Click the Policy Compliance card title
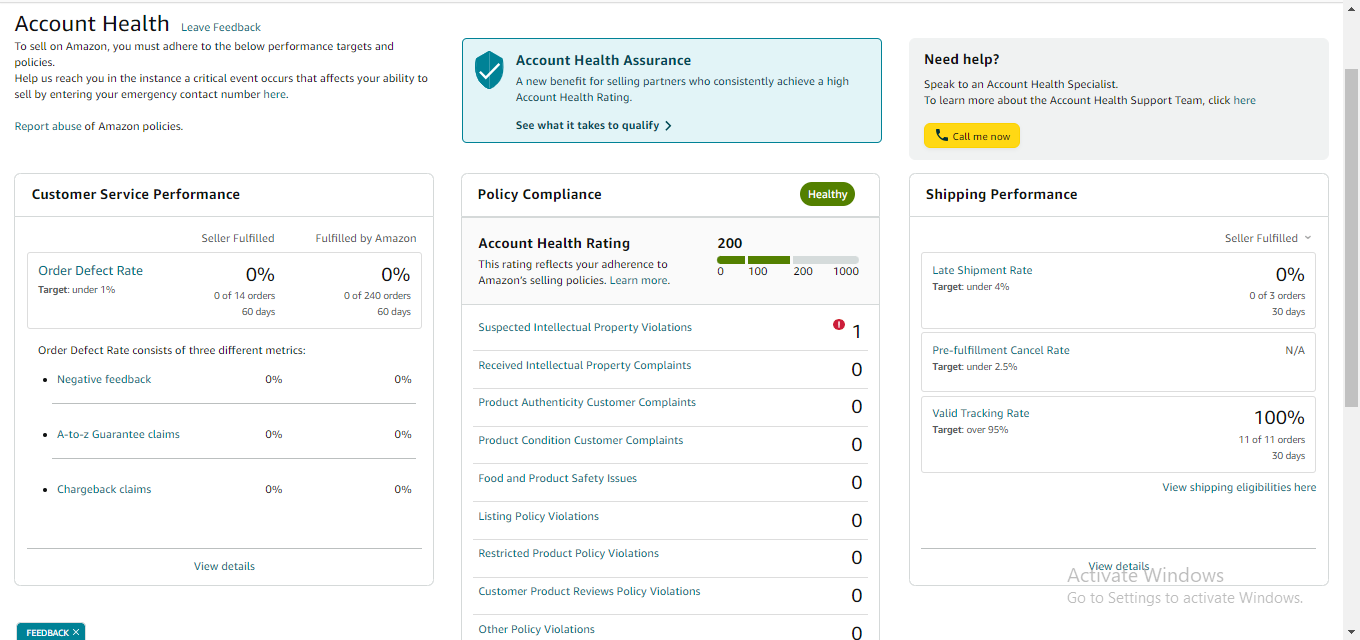1360x640 pixels. (540, 195)
